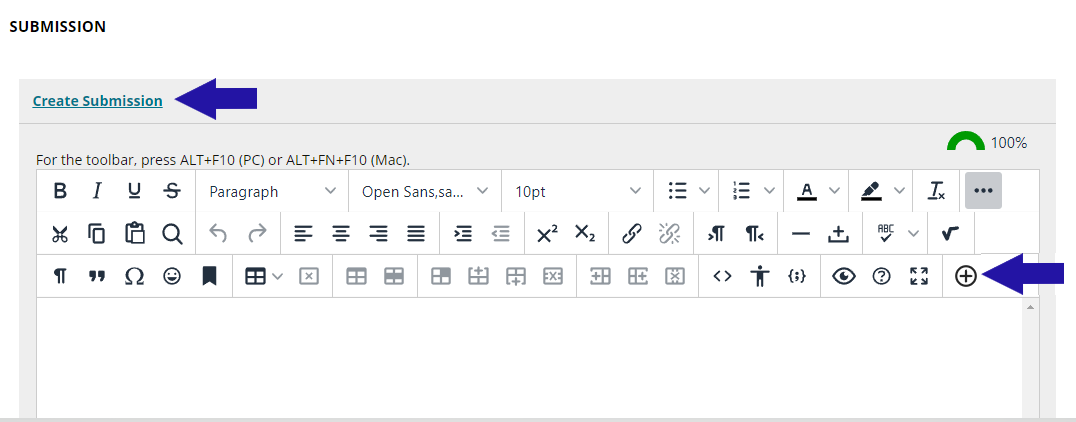Open the emoji picker icon

[172, 277]
